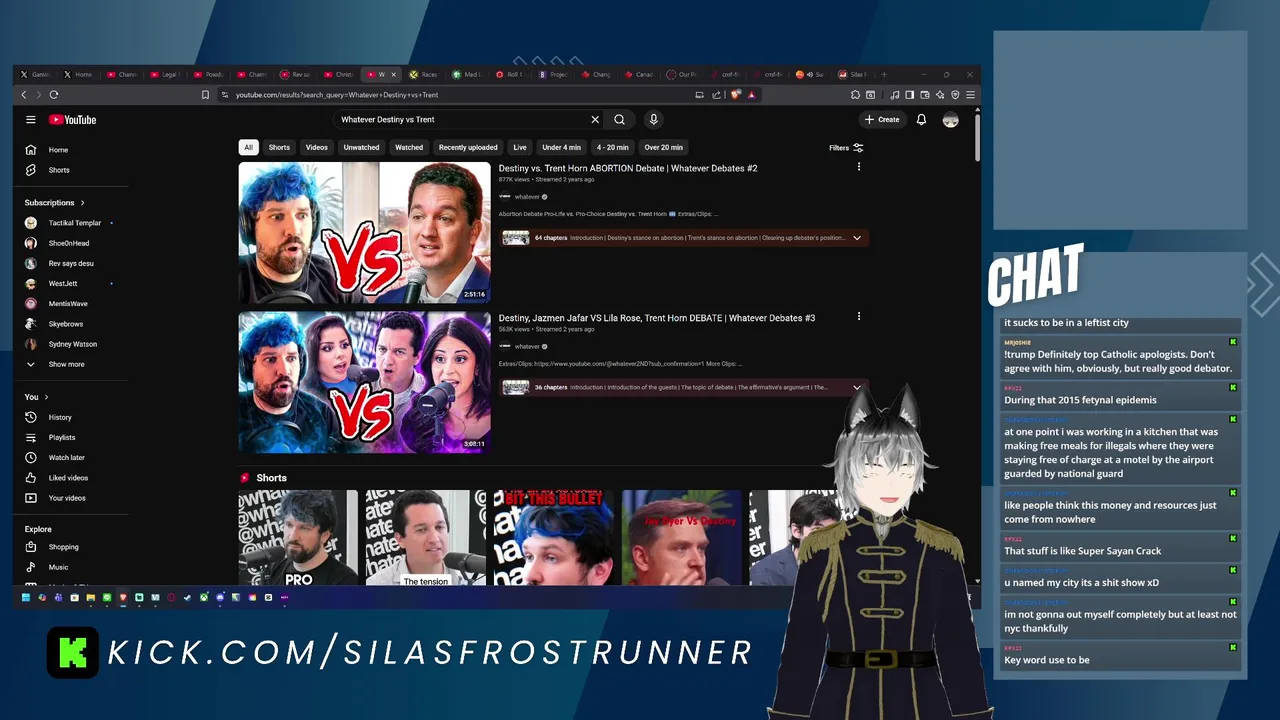Select the Videos filter chip
The image size is (1280, 720).
tap(317, 147)
